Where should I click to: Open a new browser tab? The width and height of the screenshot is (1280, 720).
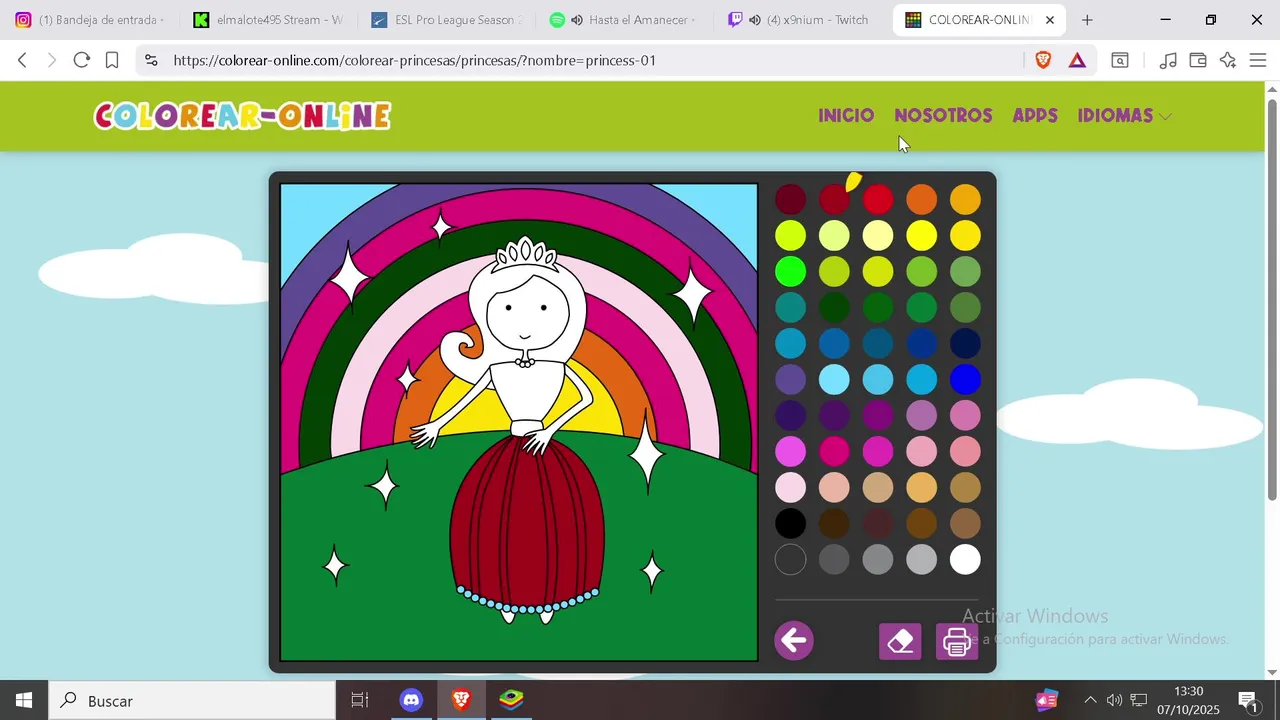[1087, 20]
